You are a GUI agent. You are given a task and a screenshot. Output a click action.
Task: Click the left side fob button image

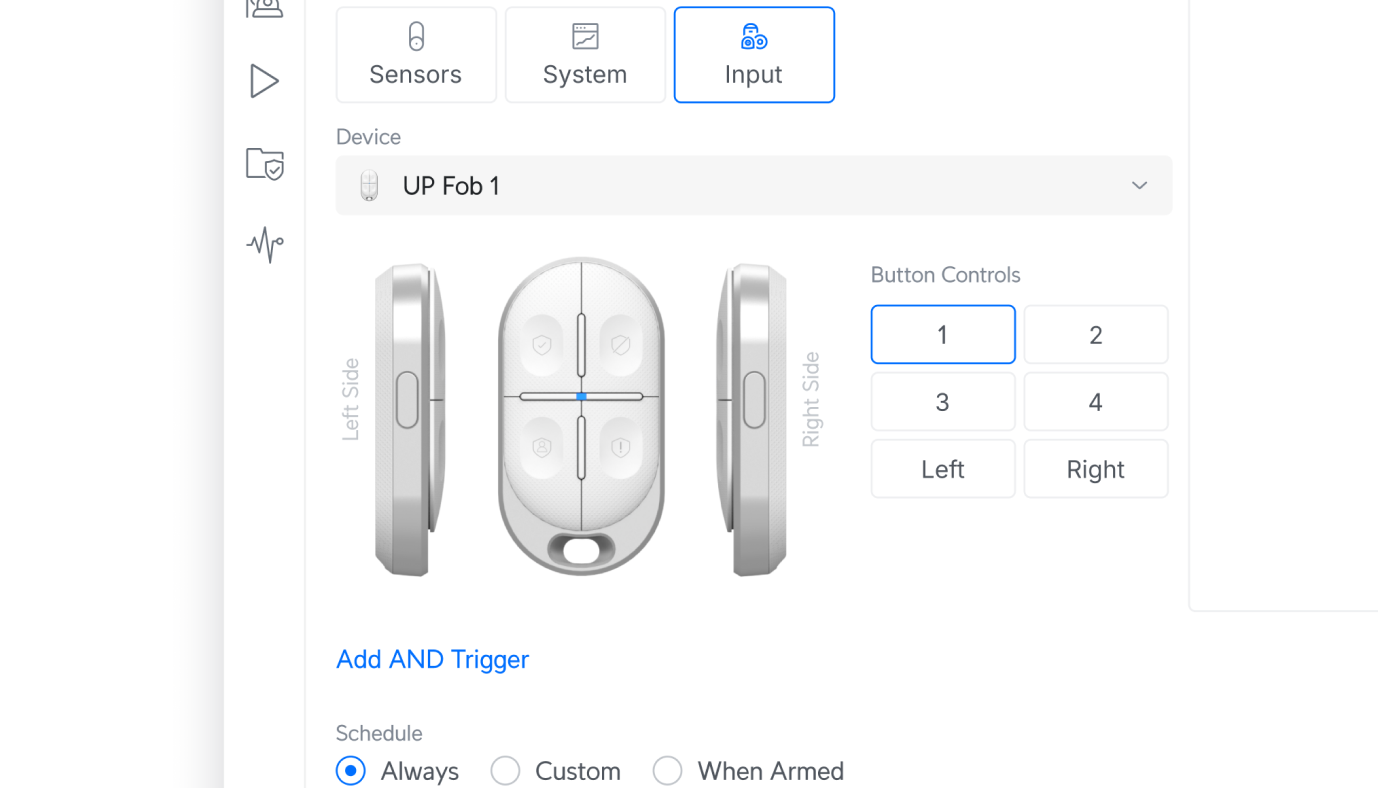click(407, 400)
